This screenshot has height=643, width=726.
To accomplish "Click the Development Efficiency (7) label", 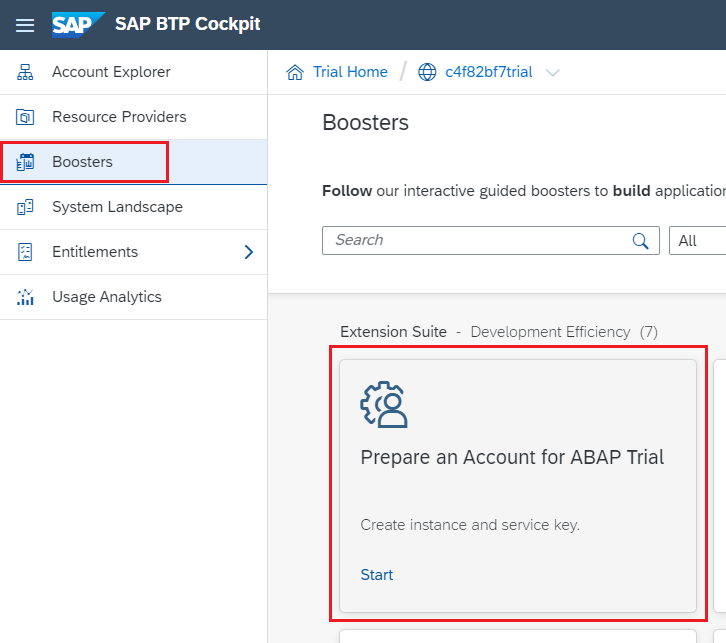I will click(x=564, y=332).
